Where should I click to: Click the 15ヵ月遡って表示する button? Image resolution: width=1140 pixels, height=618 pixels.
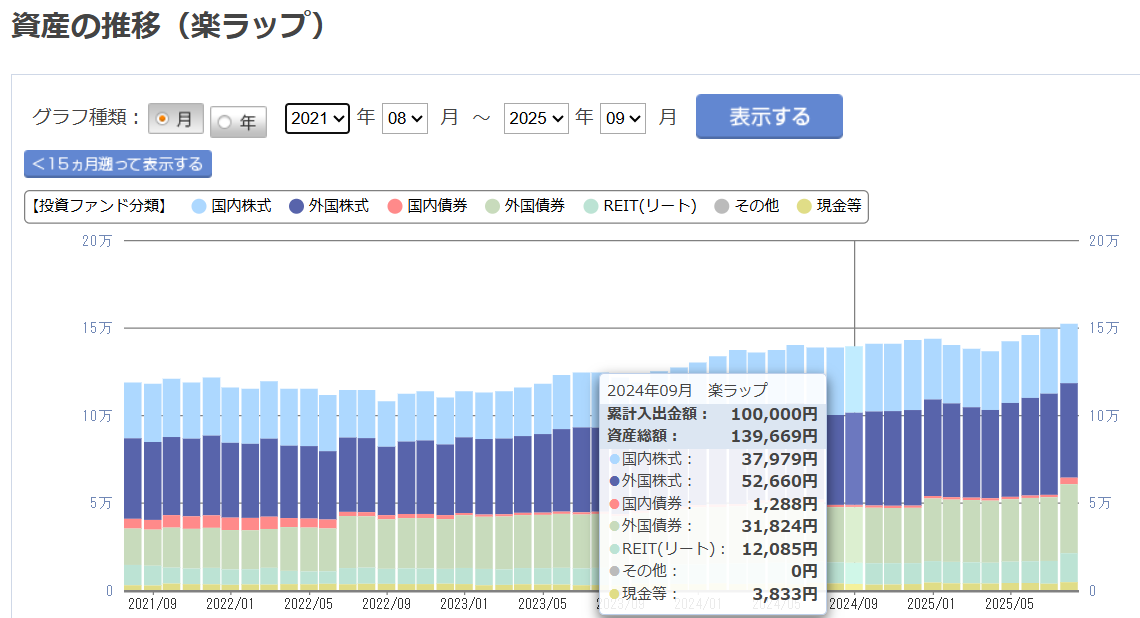(118, 163)
